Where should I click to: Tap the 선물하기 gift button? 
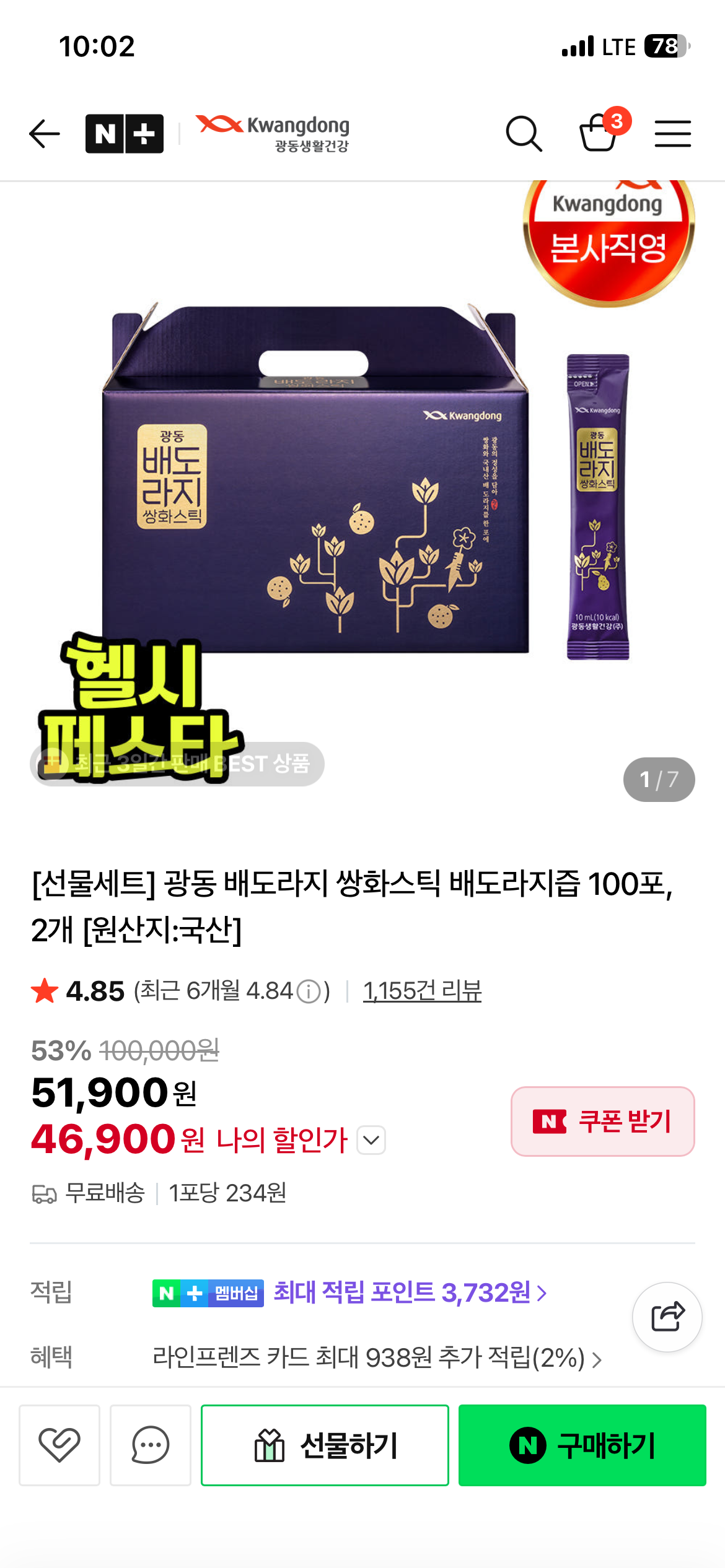(325, 1445)
